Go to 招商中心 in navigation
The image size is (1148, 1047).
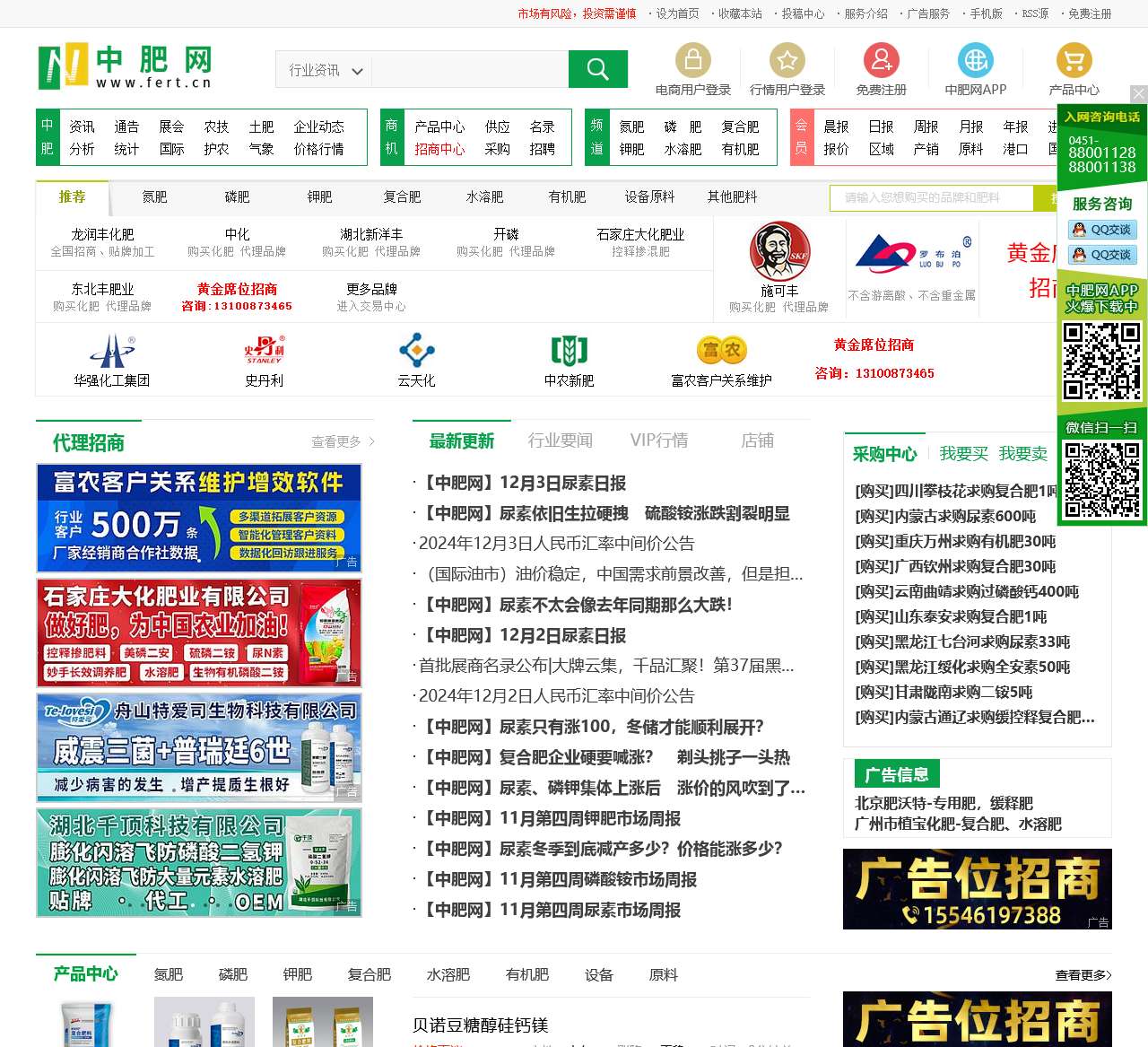(x=439, y=149)
